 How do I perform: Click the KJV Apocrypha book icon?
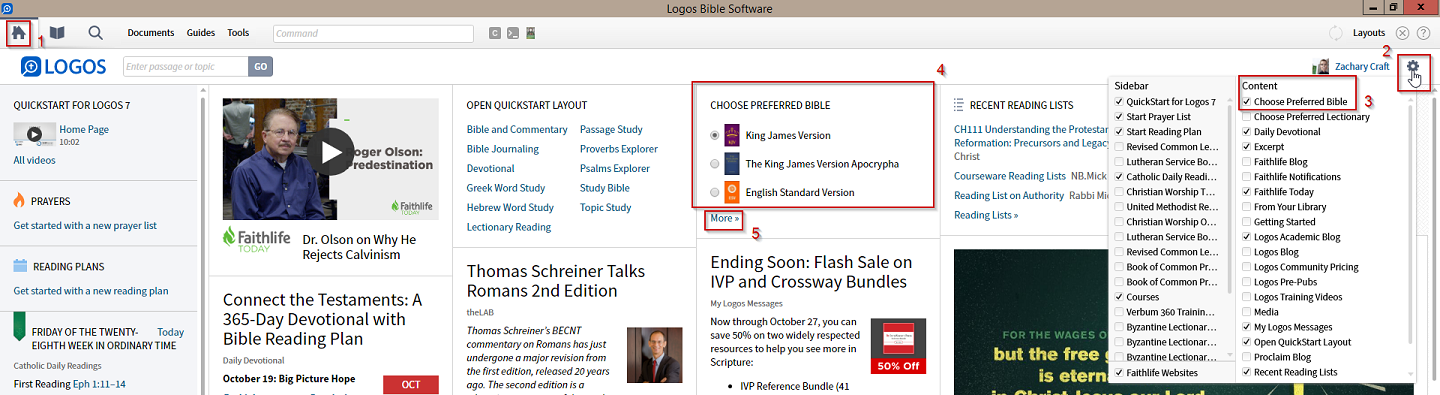pyautogui.click(x=731, y=164)
